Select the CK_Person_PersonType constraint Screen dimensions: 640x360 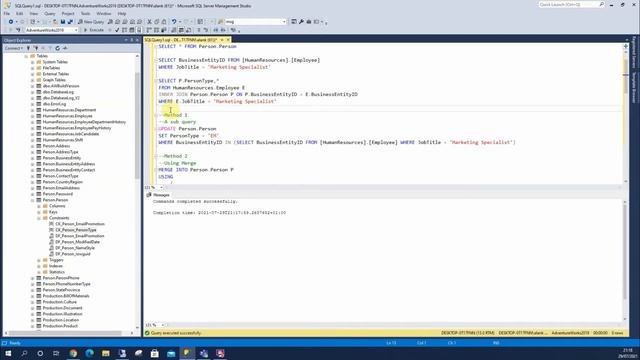(x=76, y=230)
